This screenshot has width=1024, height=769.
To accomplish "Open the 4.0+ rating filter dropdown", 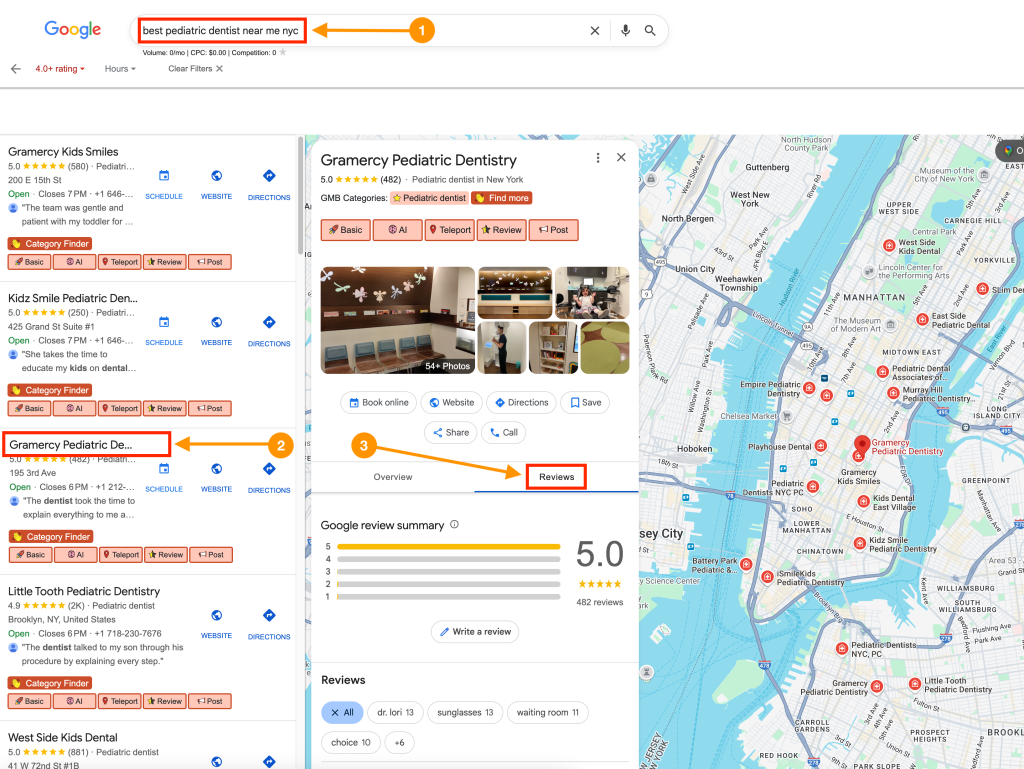I will click(60, 69).
